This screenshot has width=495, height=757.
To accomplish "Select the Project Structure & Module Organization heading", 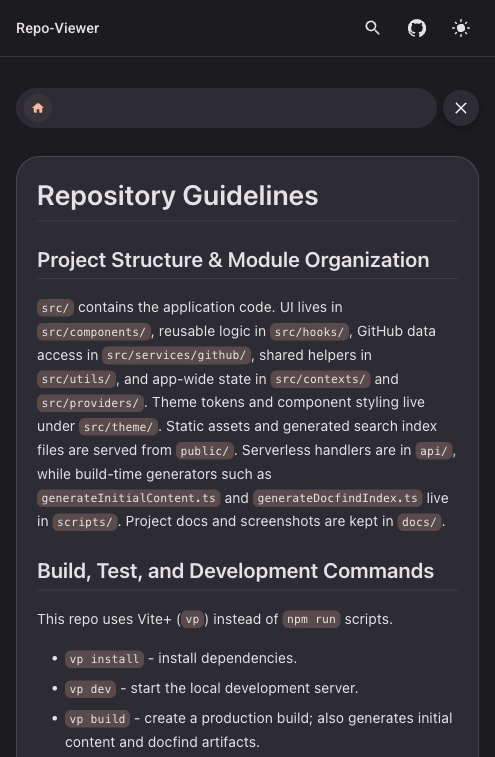I will 233,260.
